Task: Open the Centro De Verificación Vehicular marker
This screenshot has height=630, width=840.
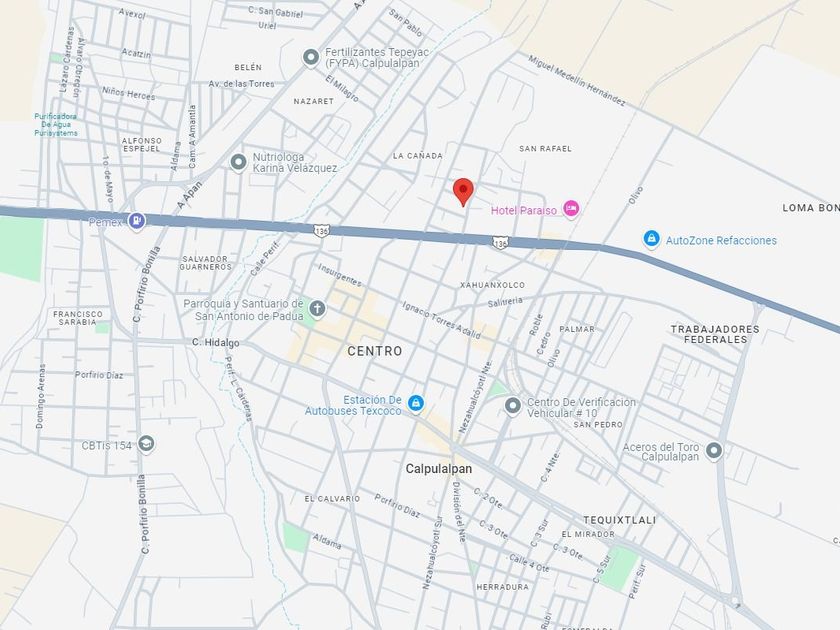Action: tap(513, 406)
